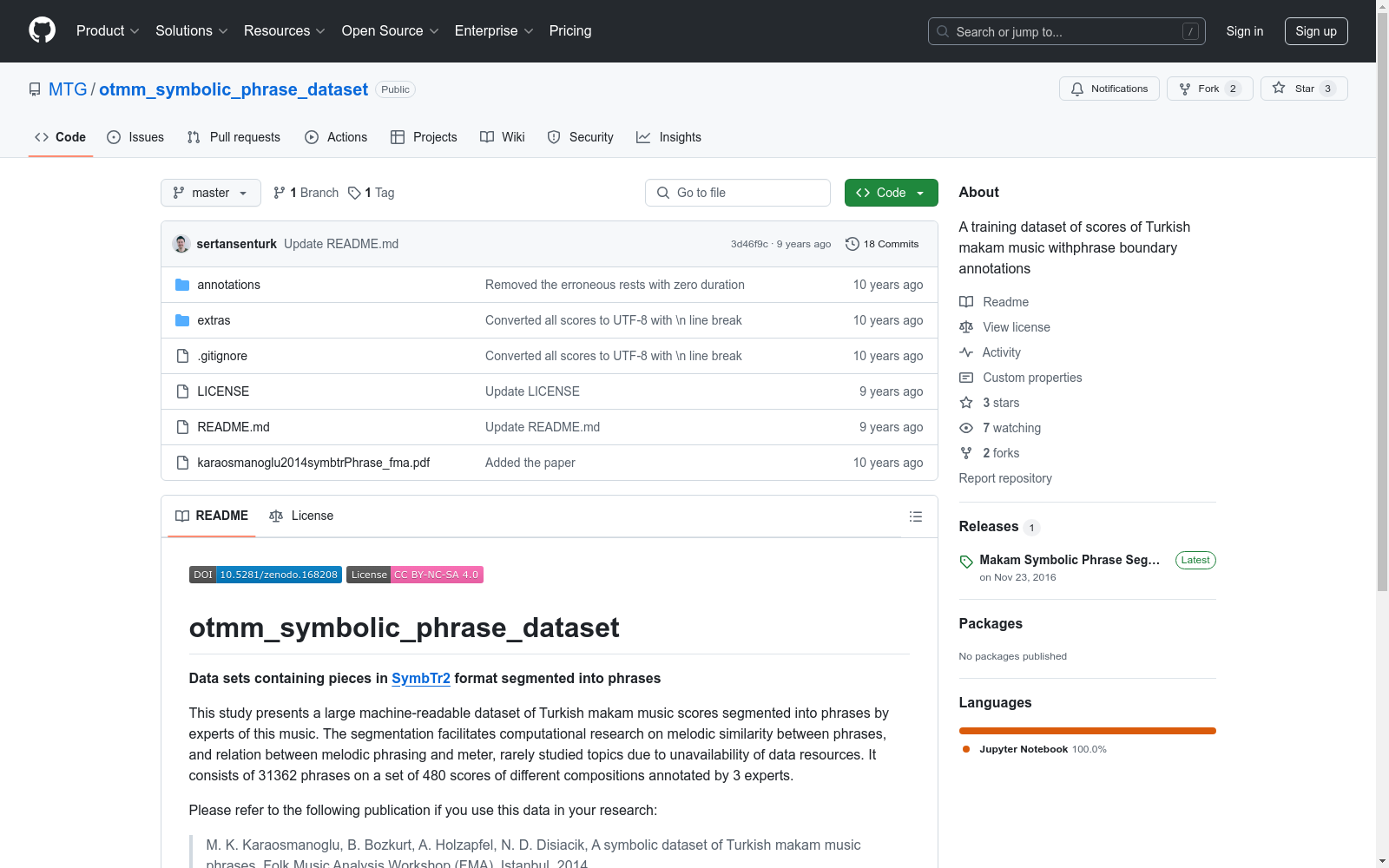
Task: Open the README outline icon
Action: (916, 516)
